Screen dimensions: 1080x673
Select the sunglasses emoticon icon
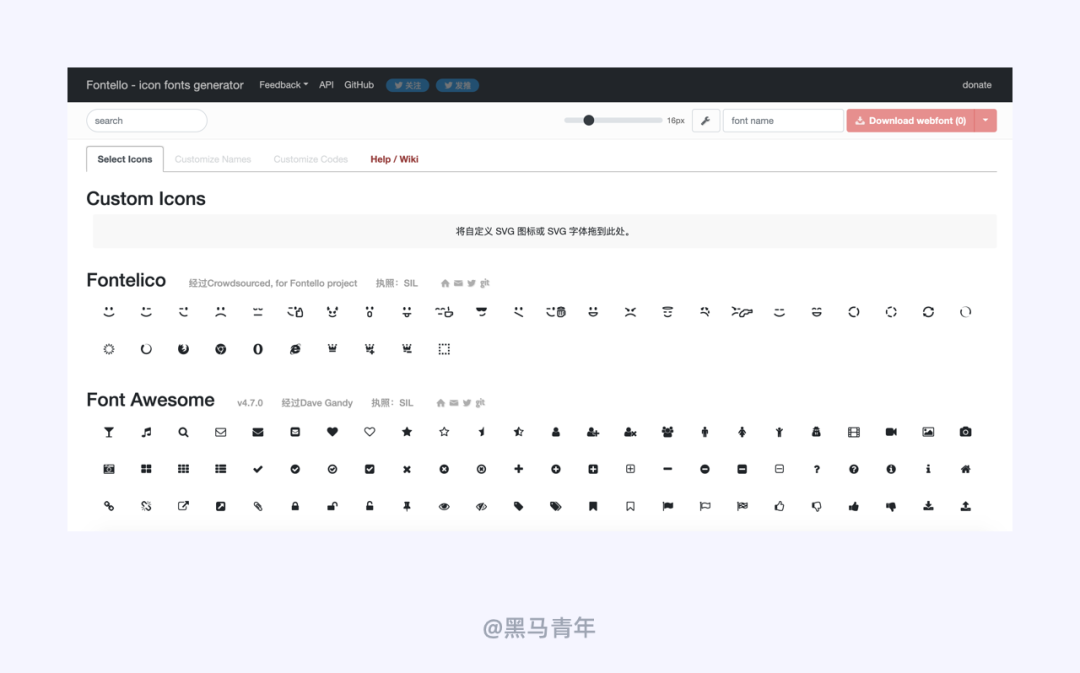(481, 312)
